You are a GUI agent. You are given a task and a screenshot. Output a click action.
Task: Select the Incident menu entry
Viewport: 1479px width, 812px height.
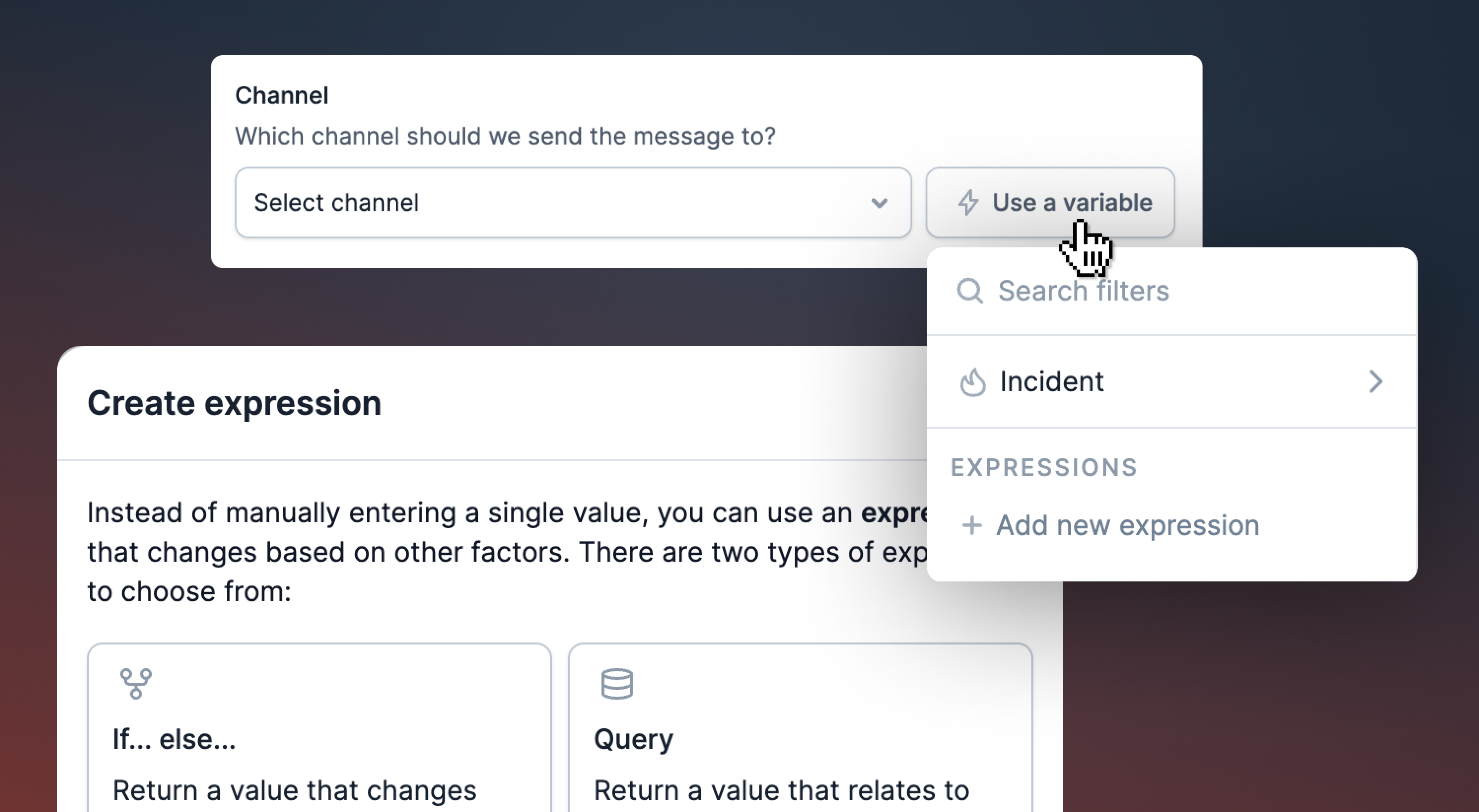point(1172,382)
